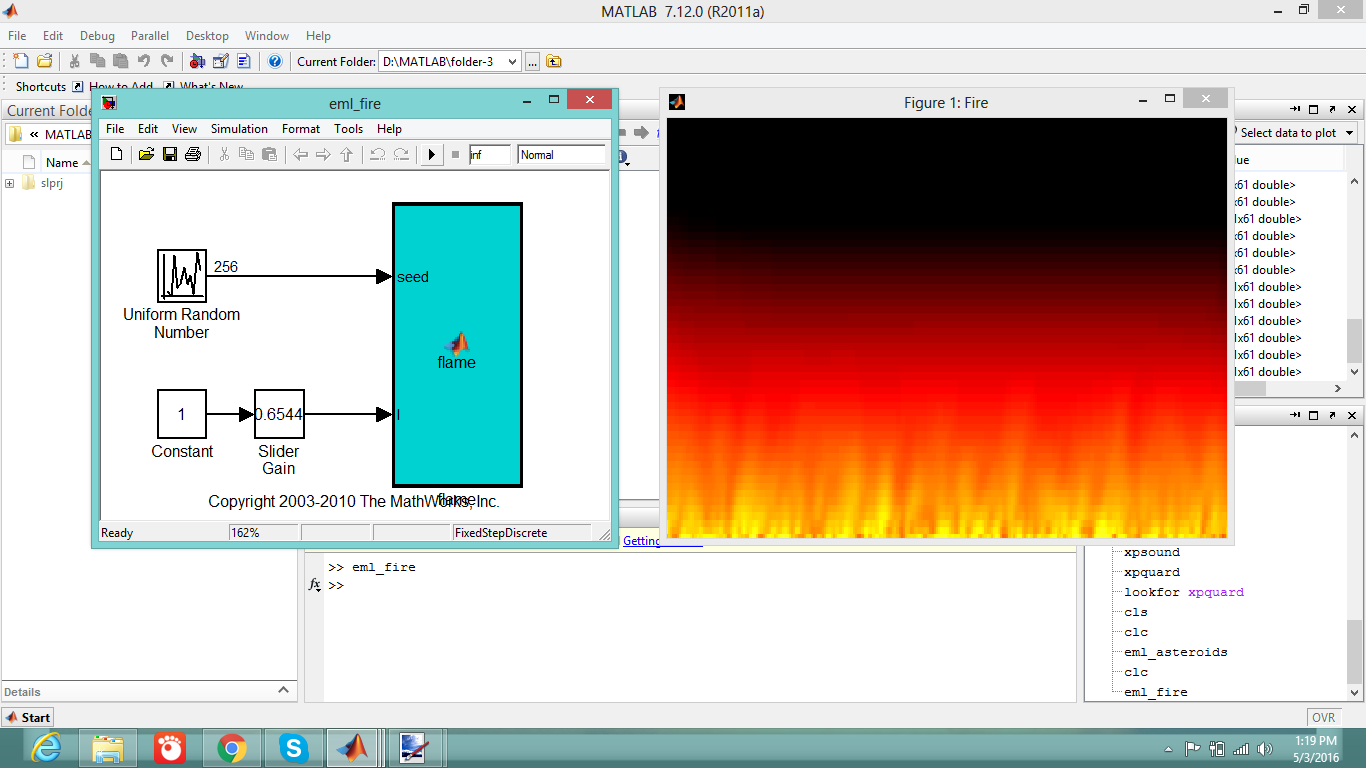This screenshot has height=768, width=1366.
Task: Click the Name column header
Action: [x=62, y=162]
